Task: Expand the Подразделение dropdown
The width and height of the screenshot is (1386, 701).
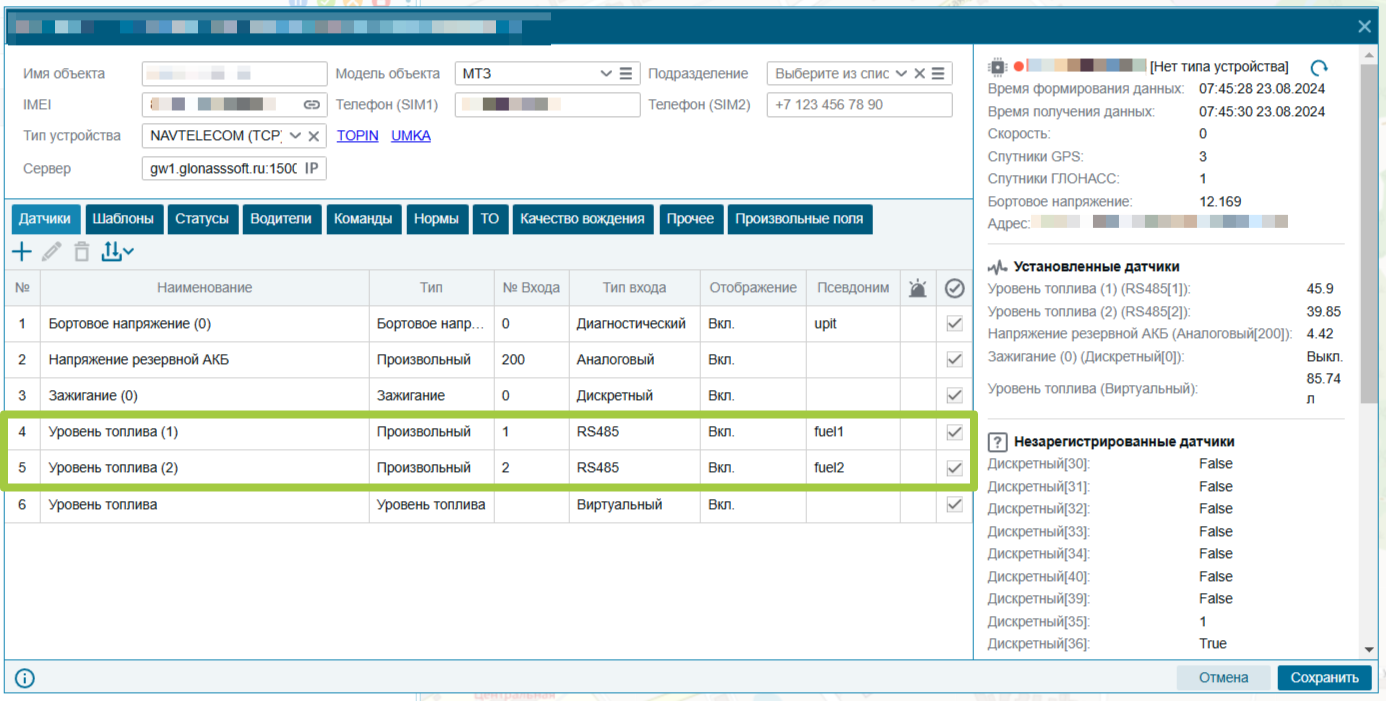Action: point(901,73)
